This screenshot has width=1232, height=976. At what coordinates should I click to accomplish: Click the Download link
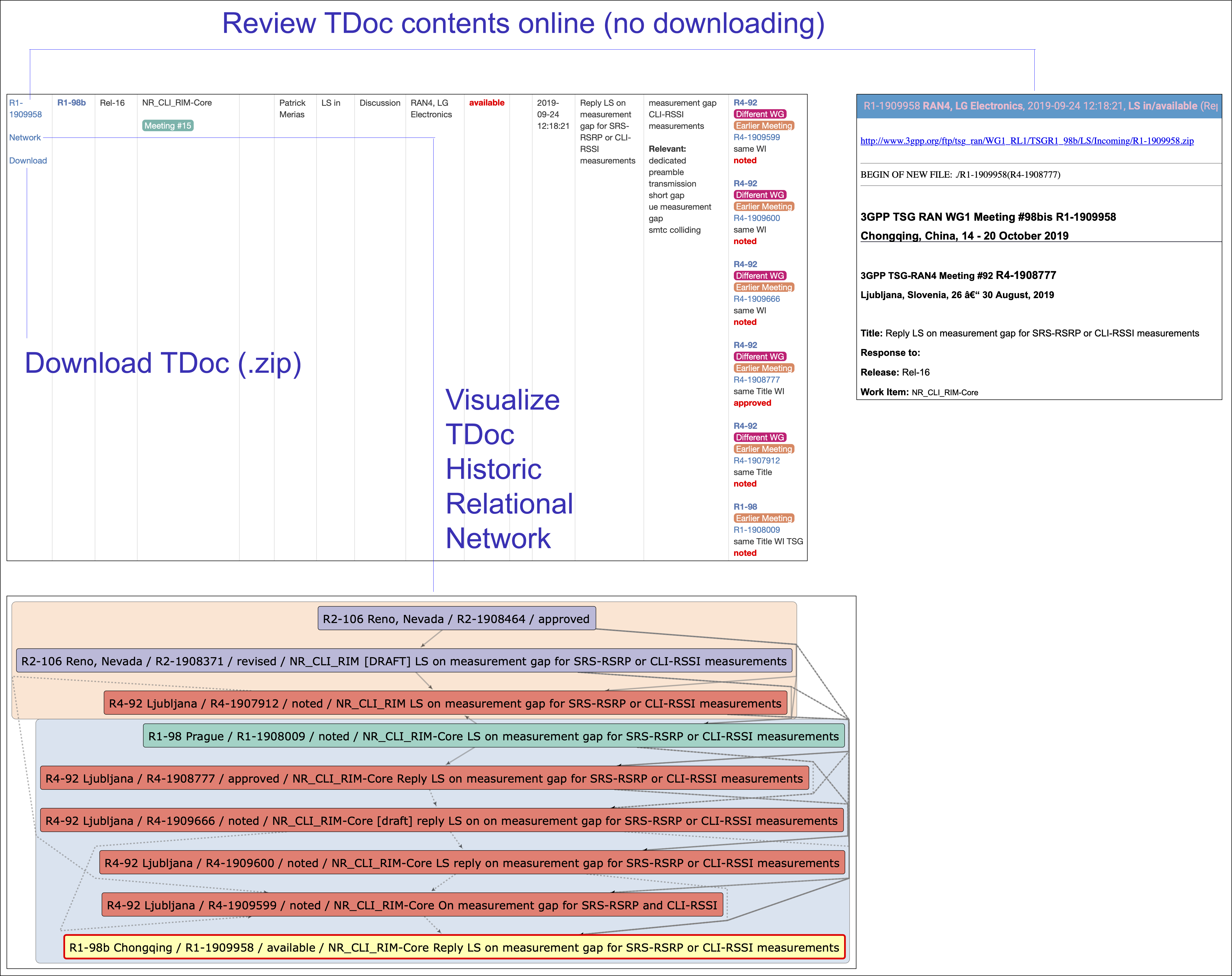click(x=28, y=161)
